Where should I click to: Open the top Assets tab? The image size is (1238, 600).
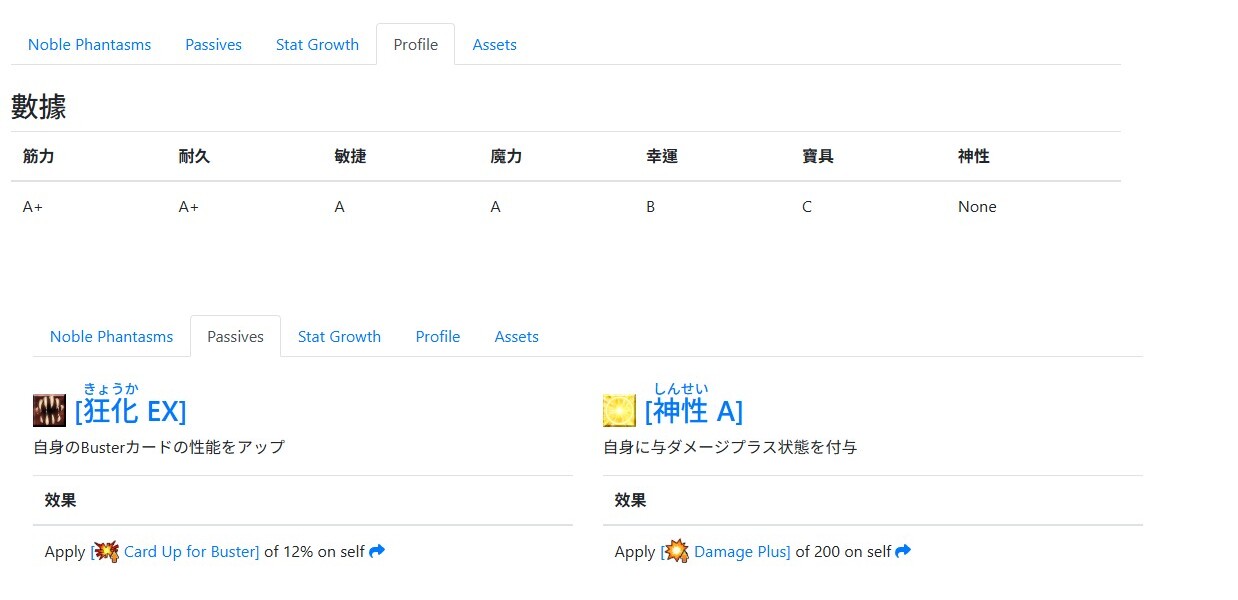[495, 44]
